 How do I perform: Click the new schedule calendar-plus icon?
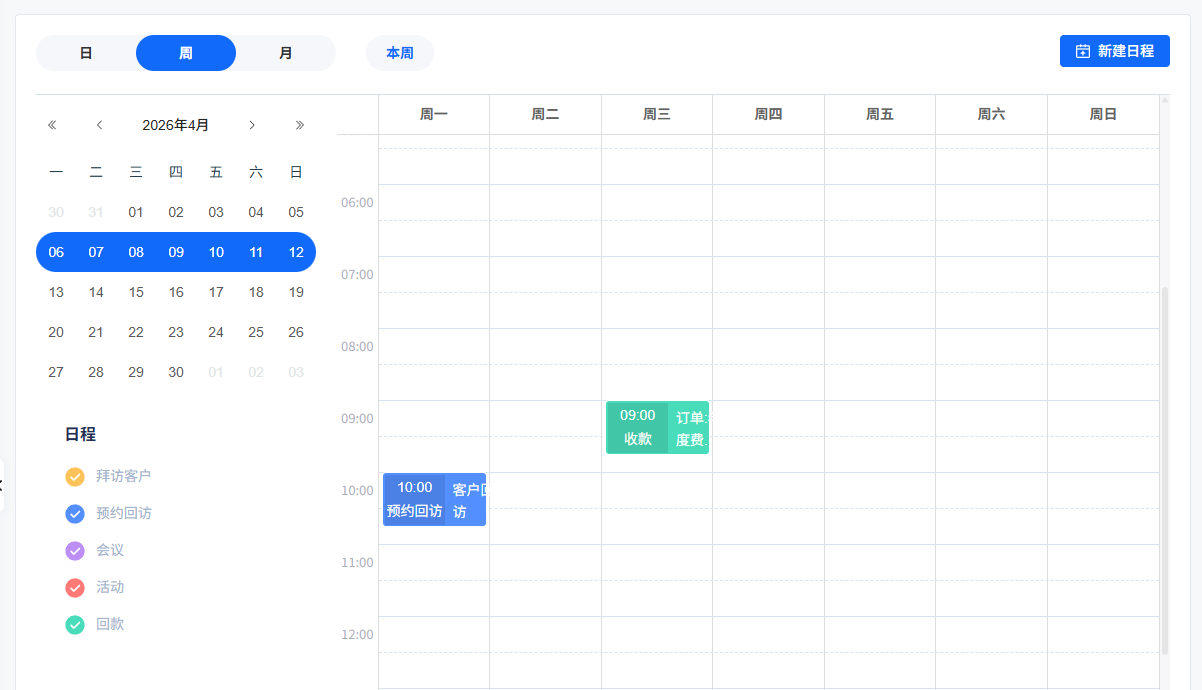1082,51
